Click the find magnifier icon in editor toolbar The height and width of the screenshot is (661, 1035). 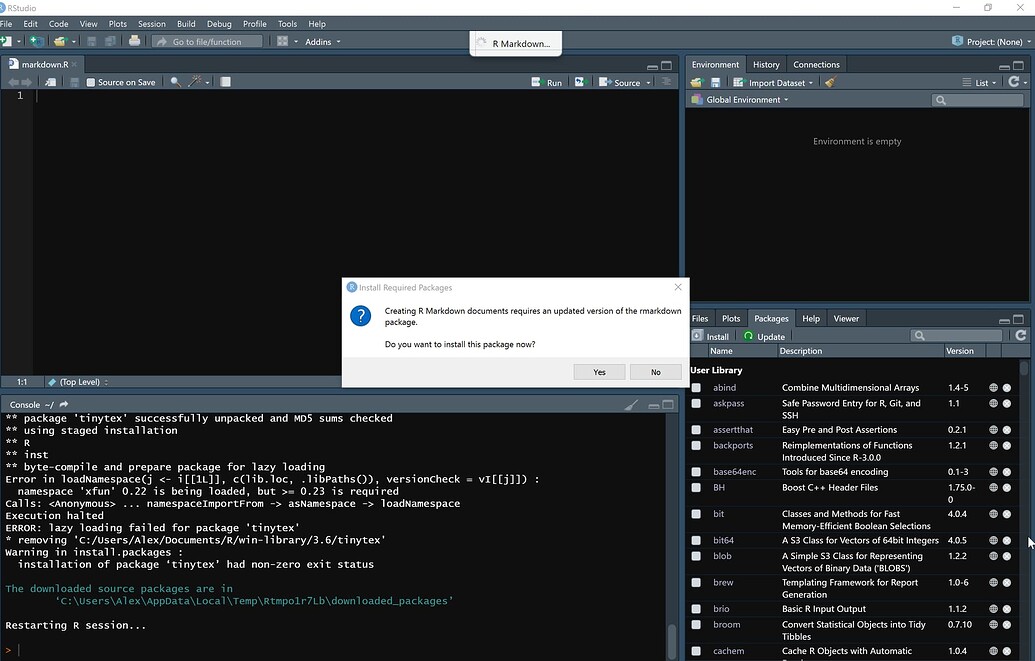[x=176, y=82]
